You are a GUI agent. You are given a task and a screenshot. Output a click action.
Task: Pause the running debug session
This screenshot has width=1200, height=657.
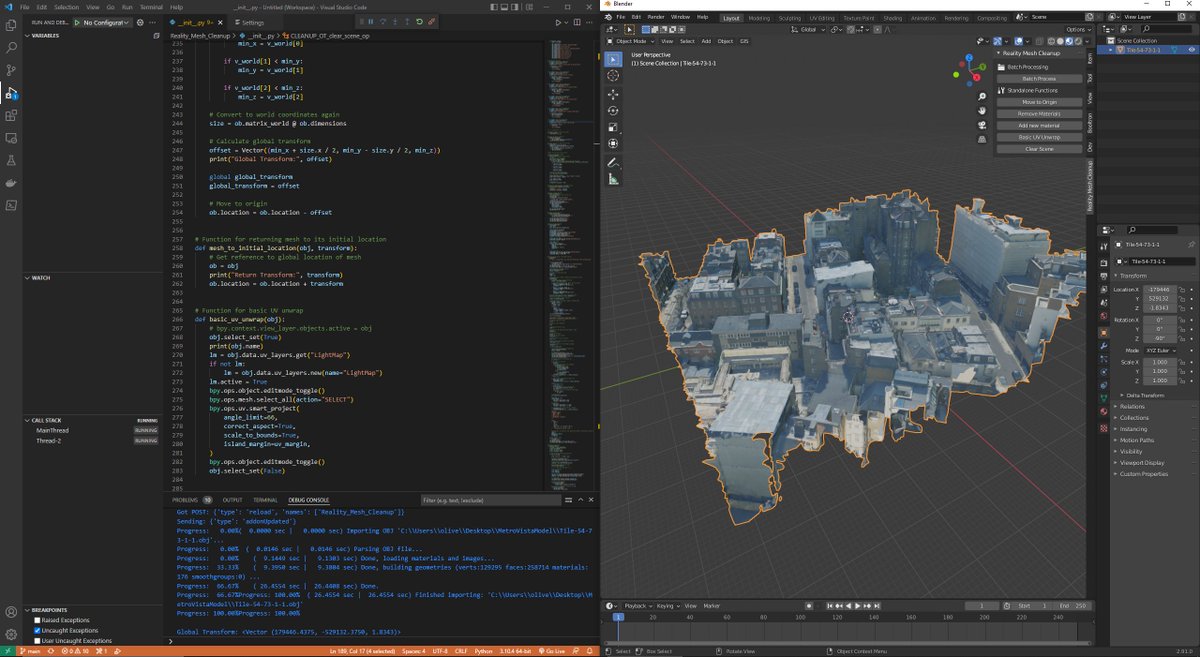371,21
